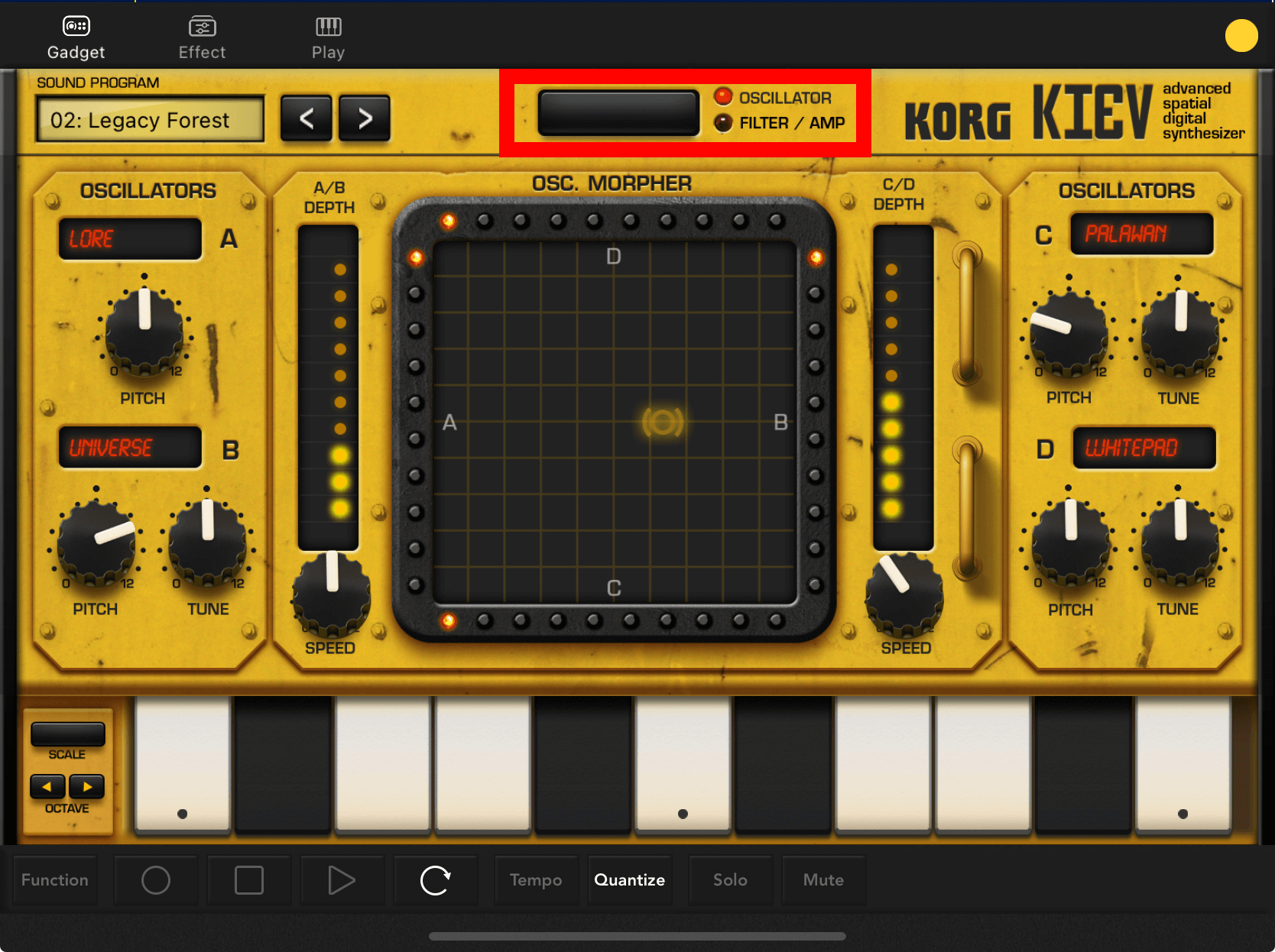Click the A/B DEPTH level meter
The height and width of the screenshot is (952, 1275).
329,387
